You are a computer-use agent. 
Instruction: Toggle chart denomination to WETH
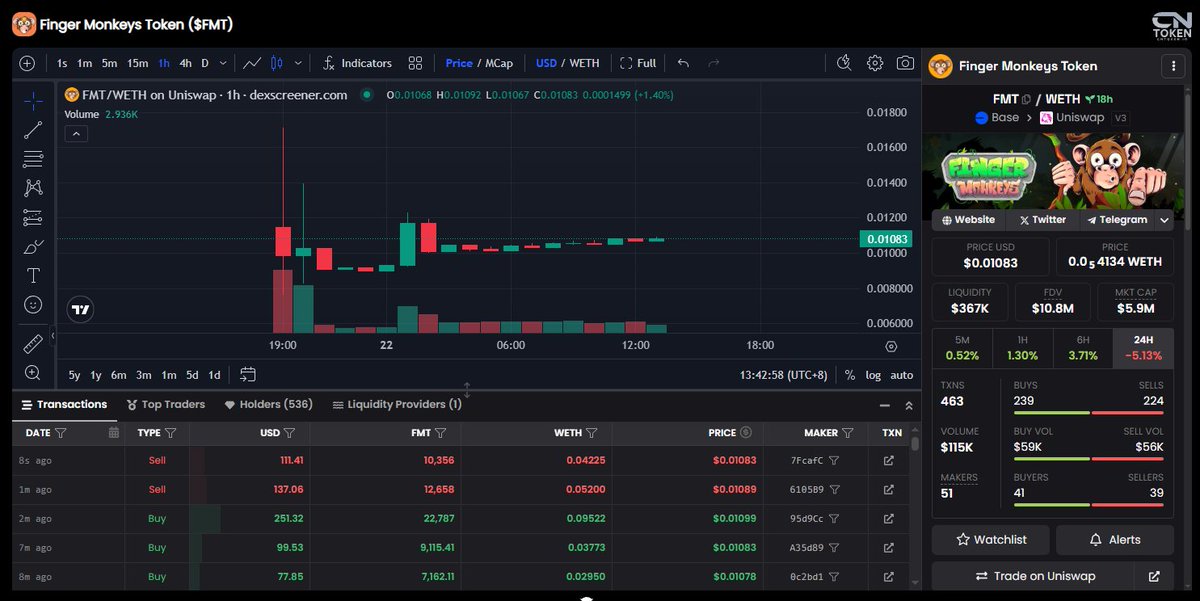click(x=584, y=63)
